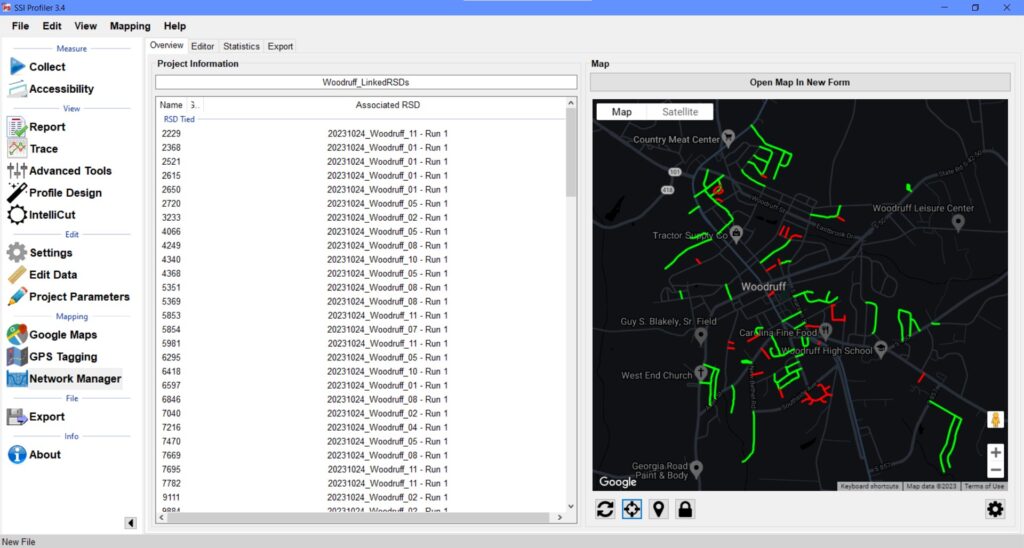Zoom out on the map with minus
Screen dimensions: 1024x548
point(995,470)
